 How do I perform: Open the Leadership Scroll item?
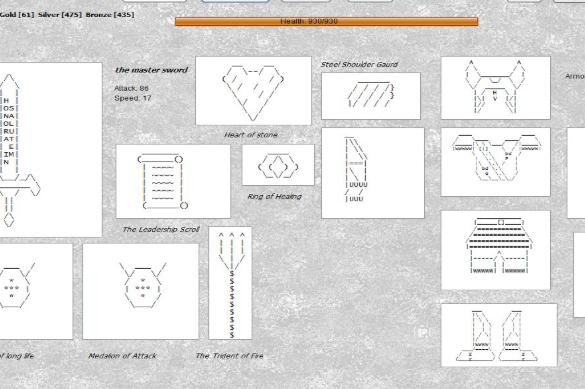point(173,181)
